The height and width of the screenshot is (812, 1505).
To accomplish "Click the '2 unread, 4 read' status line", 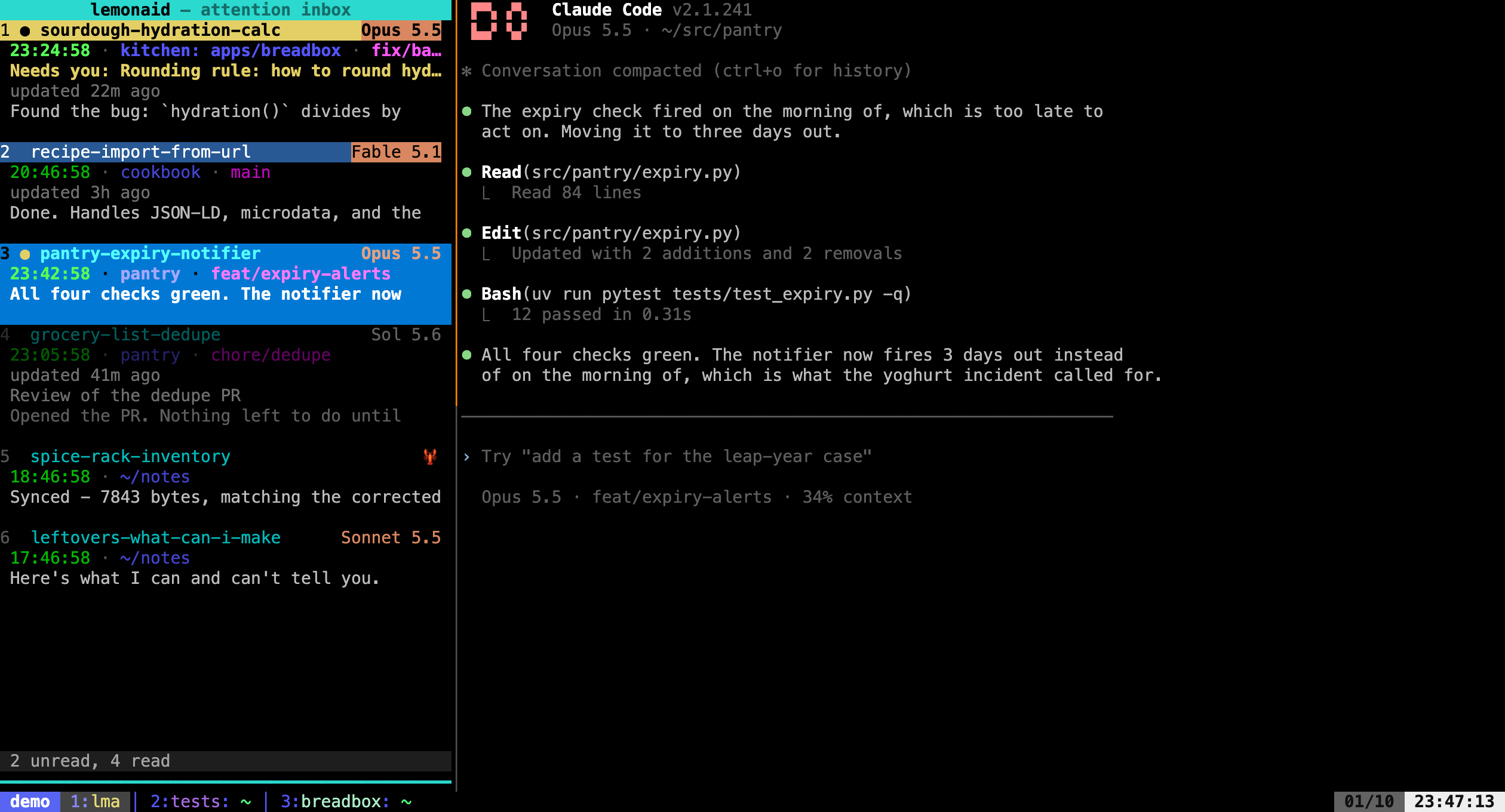I will point(90,761).
